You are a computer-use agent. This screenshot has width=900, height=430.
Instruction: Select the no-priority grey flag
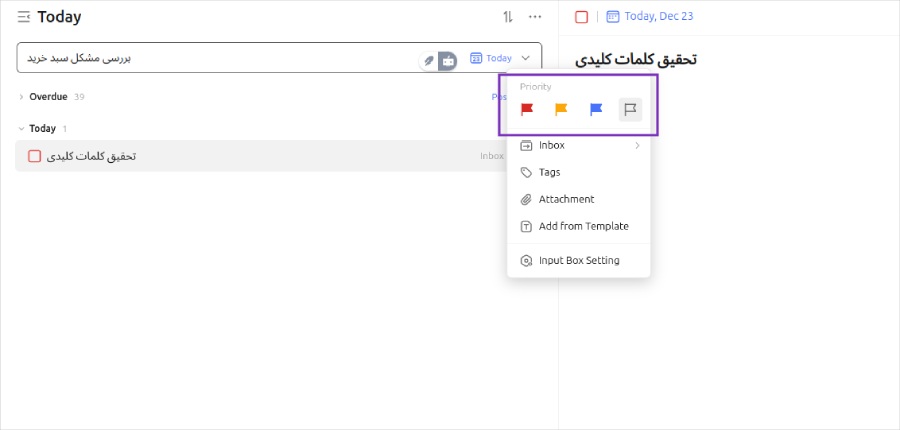click(x=630, y=109)
